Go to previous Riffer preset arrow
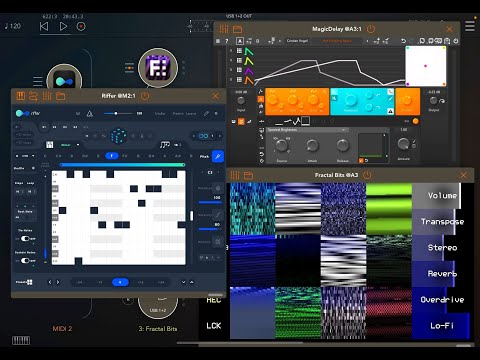Image resolution: width=480 pixels, height=360 pixels. coord(50,282)
